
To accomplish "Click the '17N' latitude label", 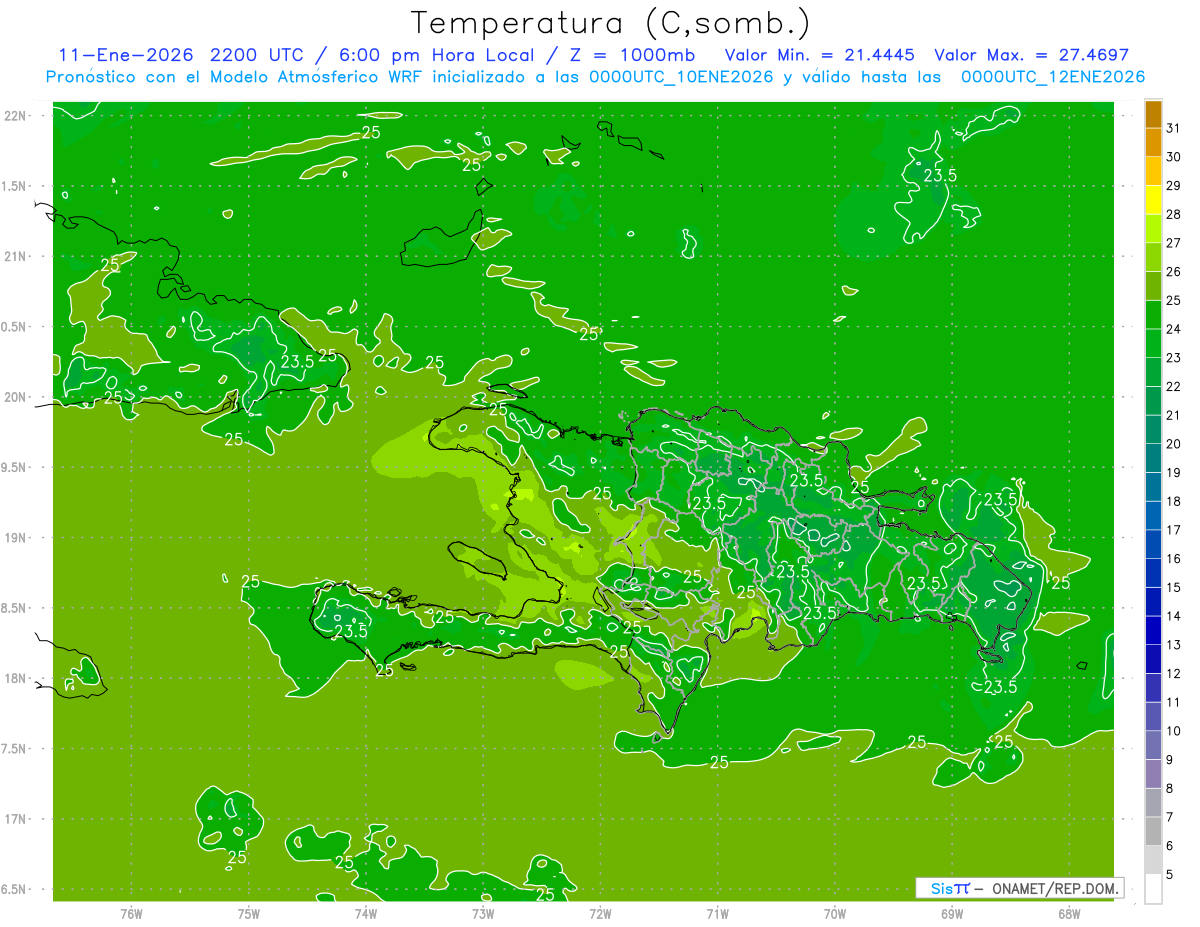I will tap(16, 819).
